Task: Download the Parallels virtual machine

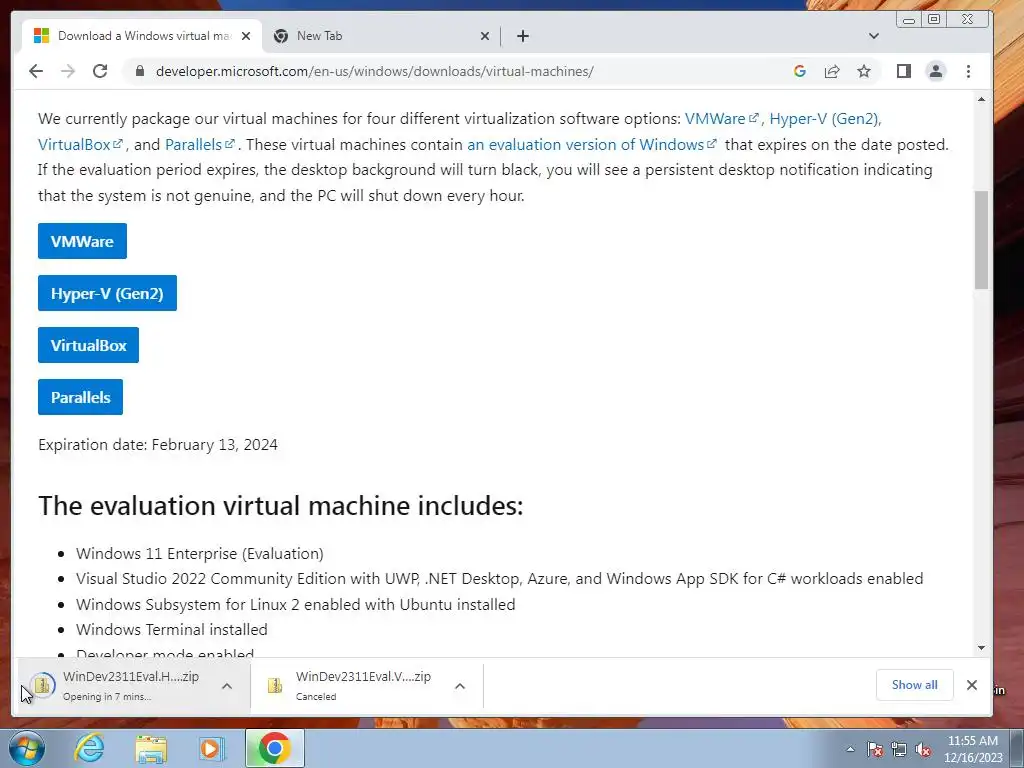Action: click(80, 397)
